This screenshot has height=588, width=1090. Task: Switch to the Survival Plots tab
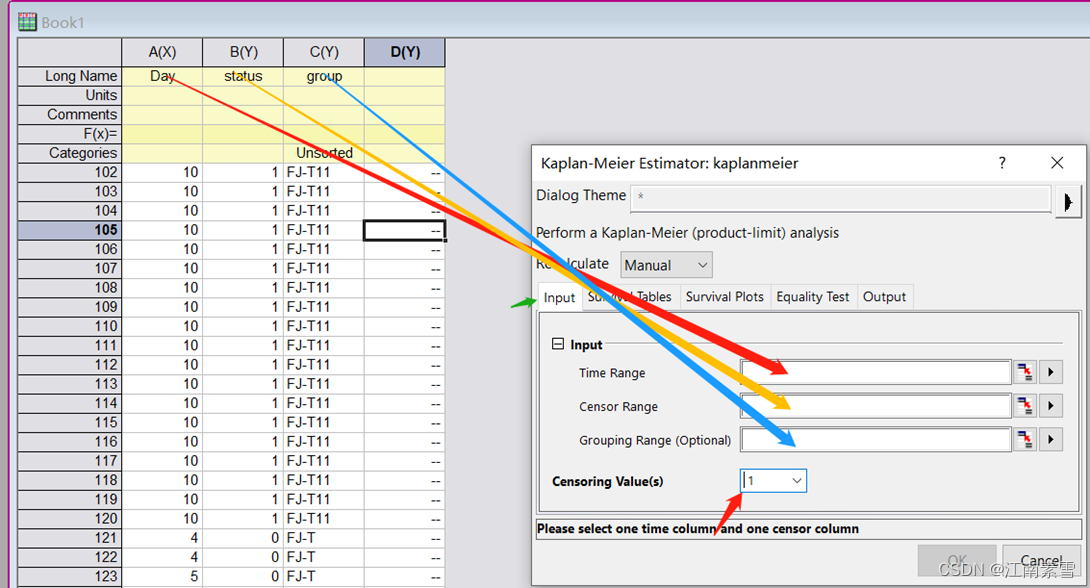point(724,297)
